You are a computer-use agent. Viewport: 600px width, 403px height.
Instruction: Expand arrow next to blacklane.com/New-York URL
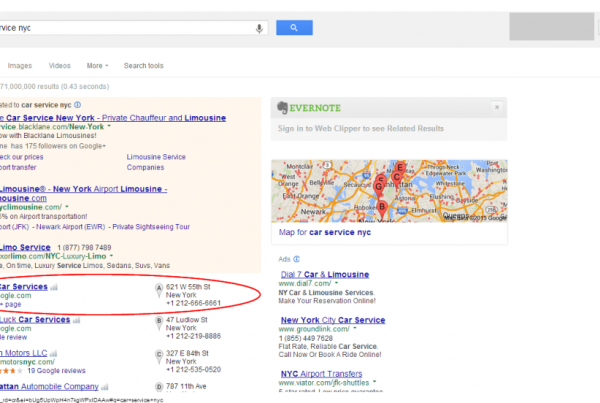click(109, 126)
